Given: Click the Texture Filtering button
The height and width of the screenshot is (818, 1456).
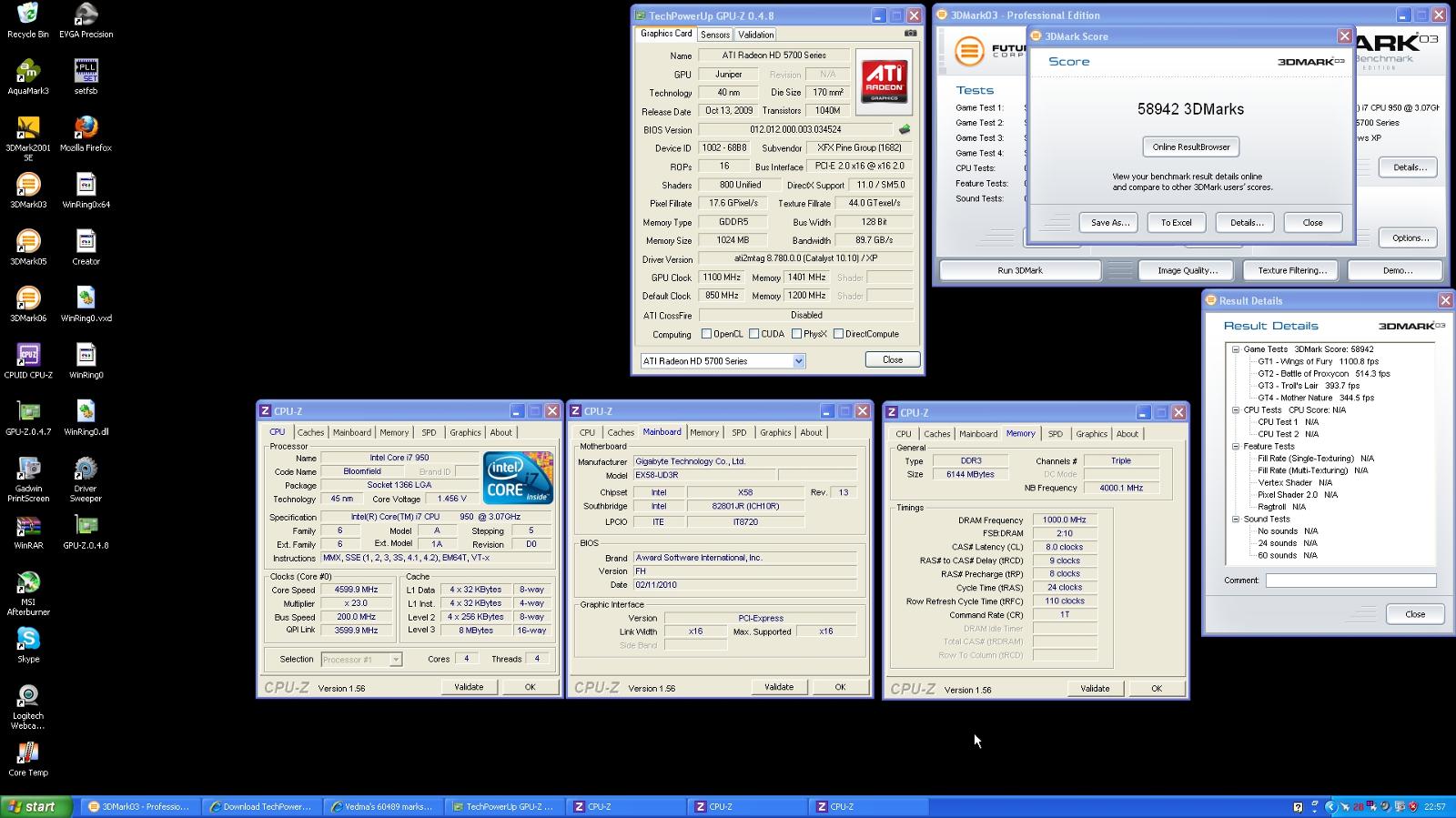Looking at the screenshot, I should coord(1292,270).
